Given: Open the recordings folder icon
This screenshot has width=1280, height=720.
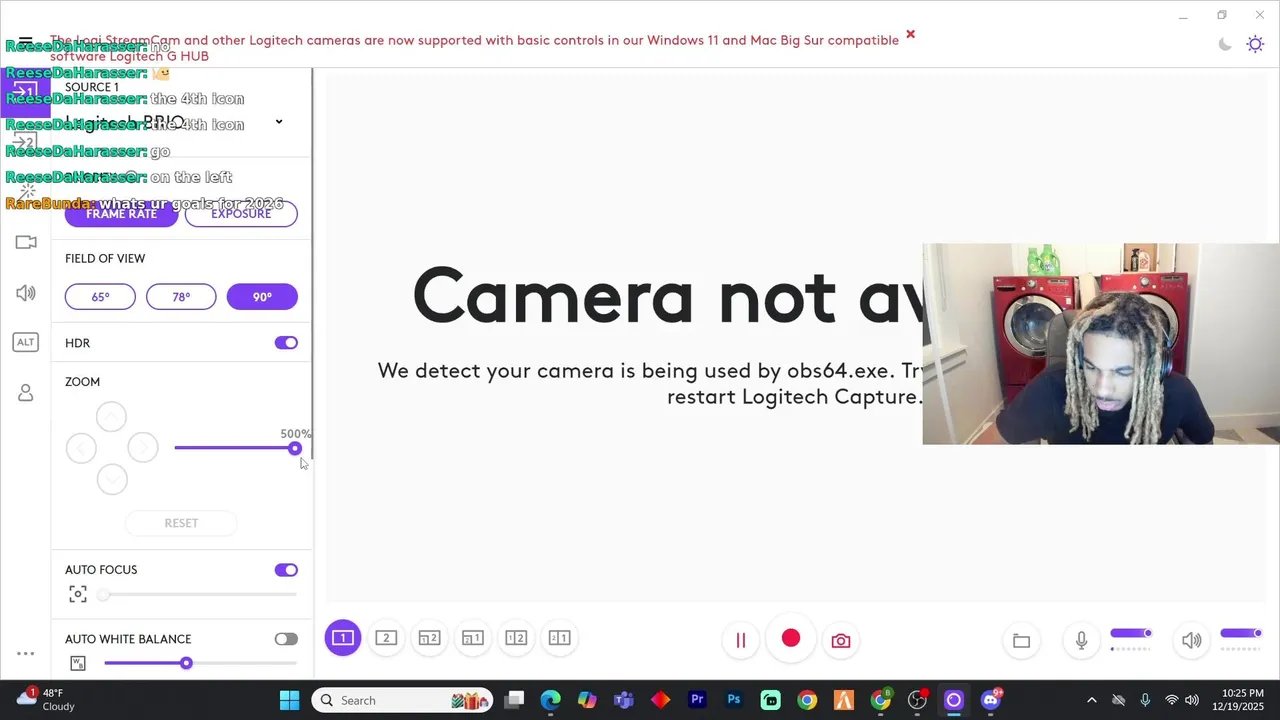Looking at the screenshot, I should pos(1021,640).
